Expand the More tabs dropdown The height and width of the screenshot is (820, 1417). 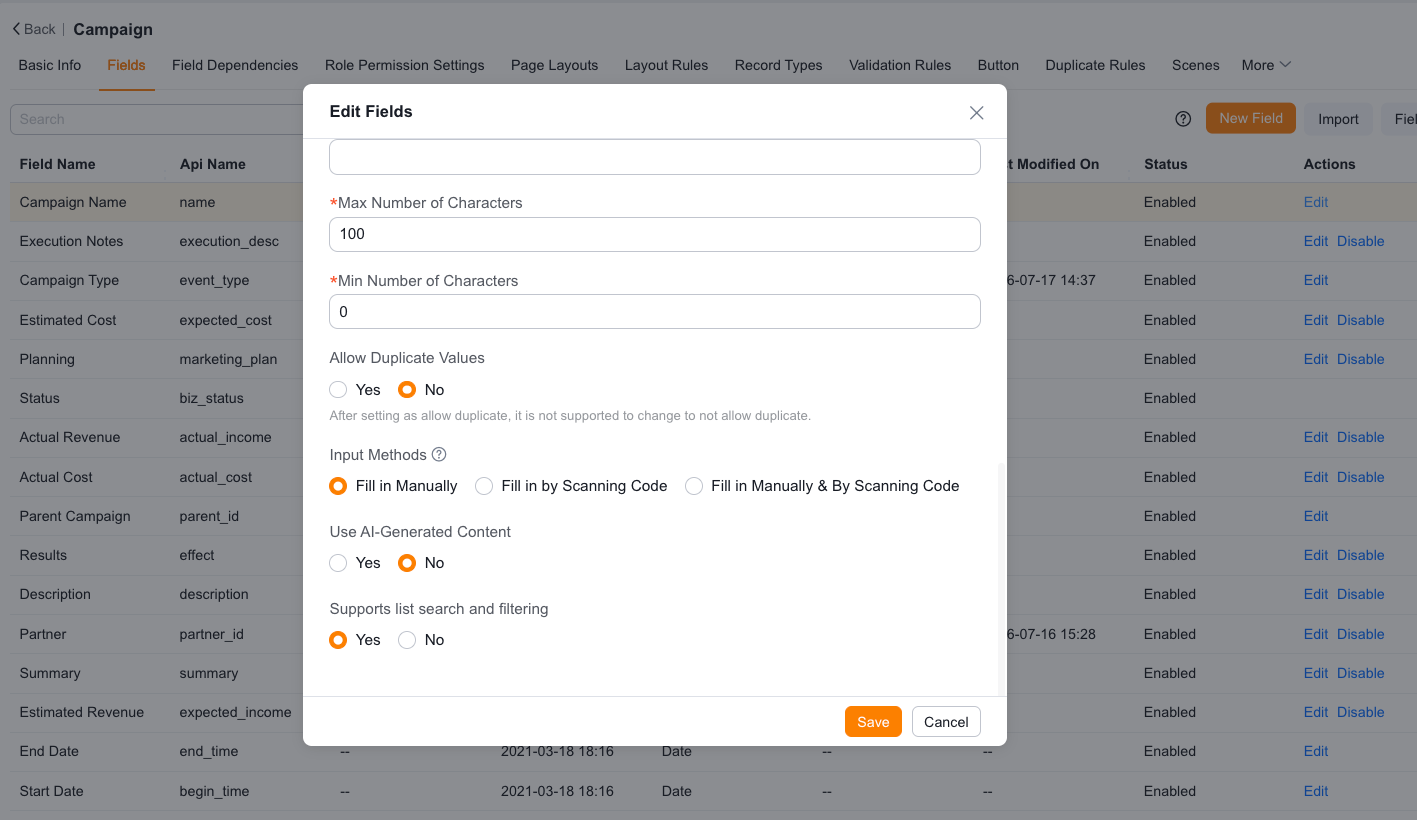coord(1266,65)
